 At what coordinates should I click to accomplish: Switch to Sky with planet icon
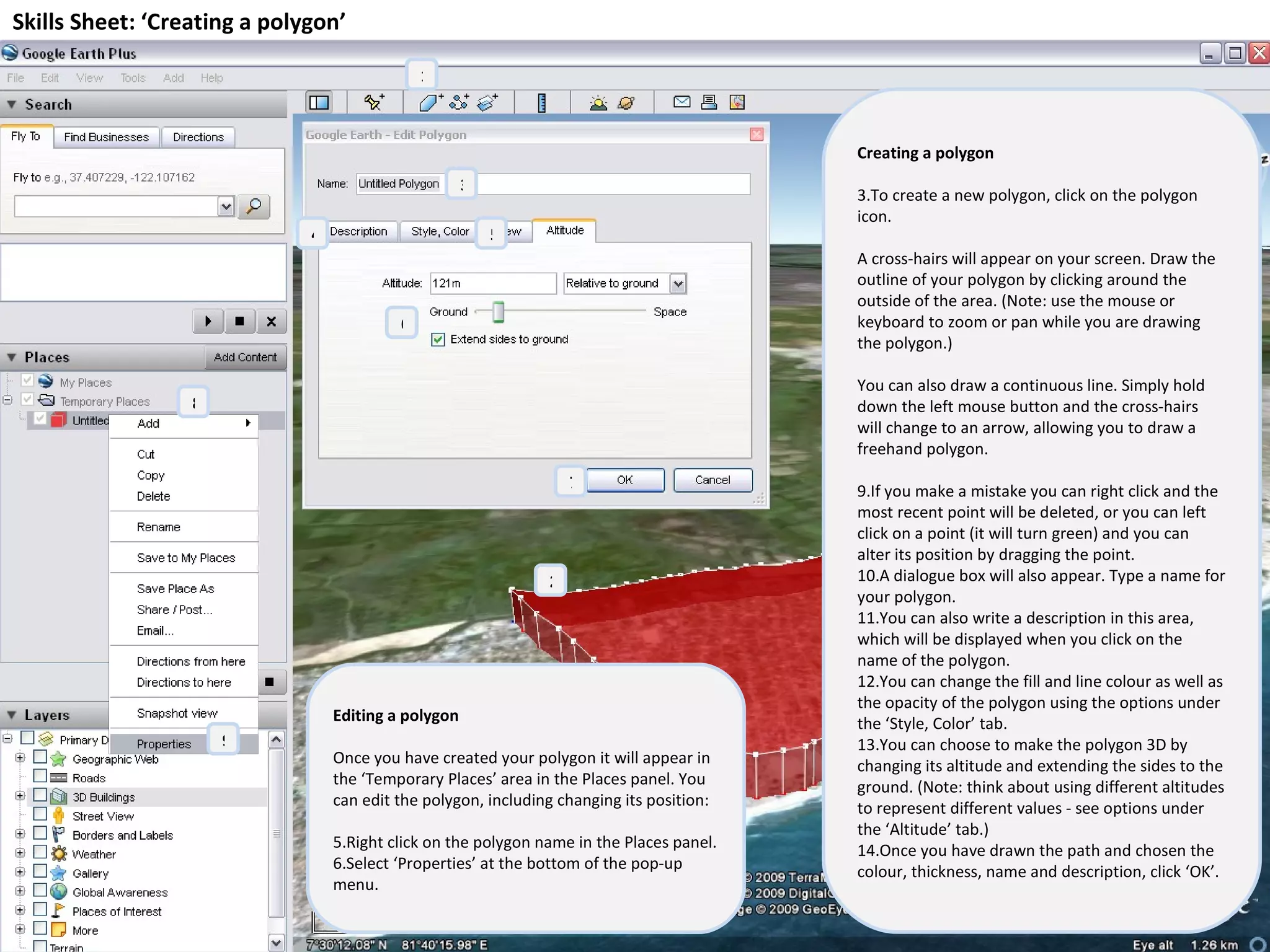click(x=626, y=102)
